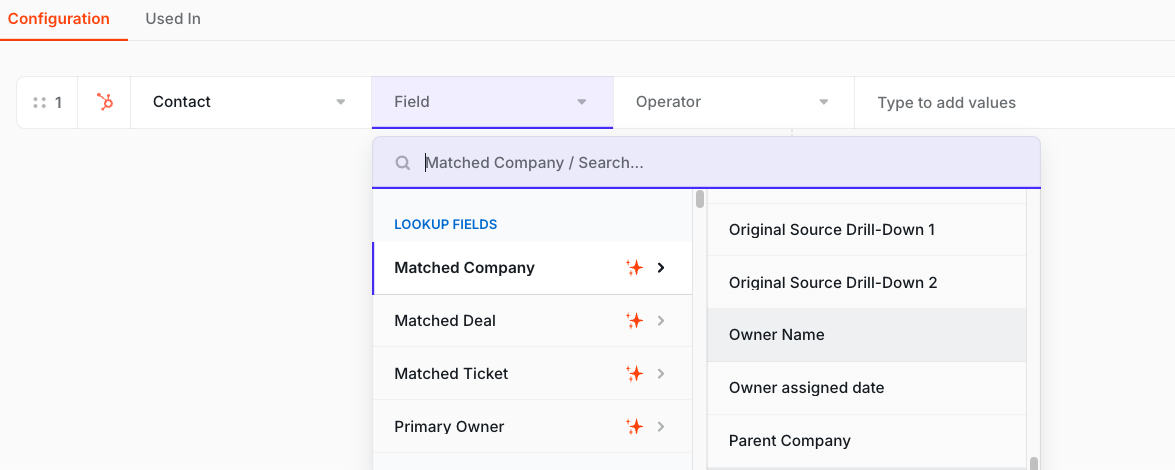Toggle the Field dropdown arrow

coord(582,102)
